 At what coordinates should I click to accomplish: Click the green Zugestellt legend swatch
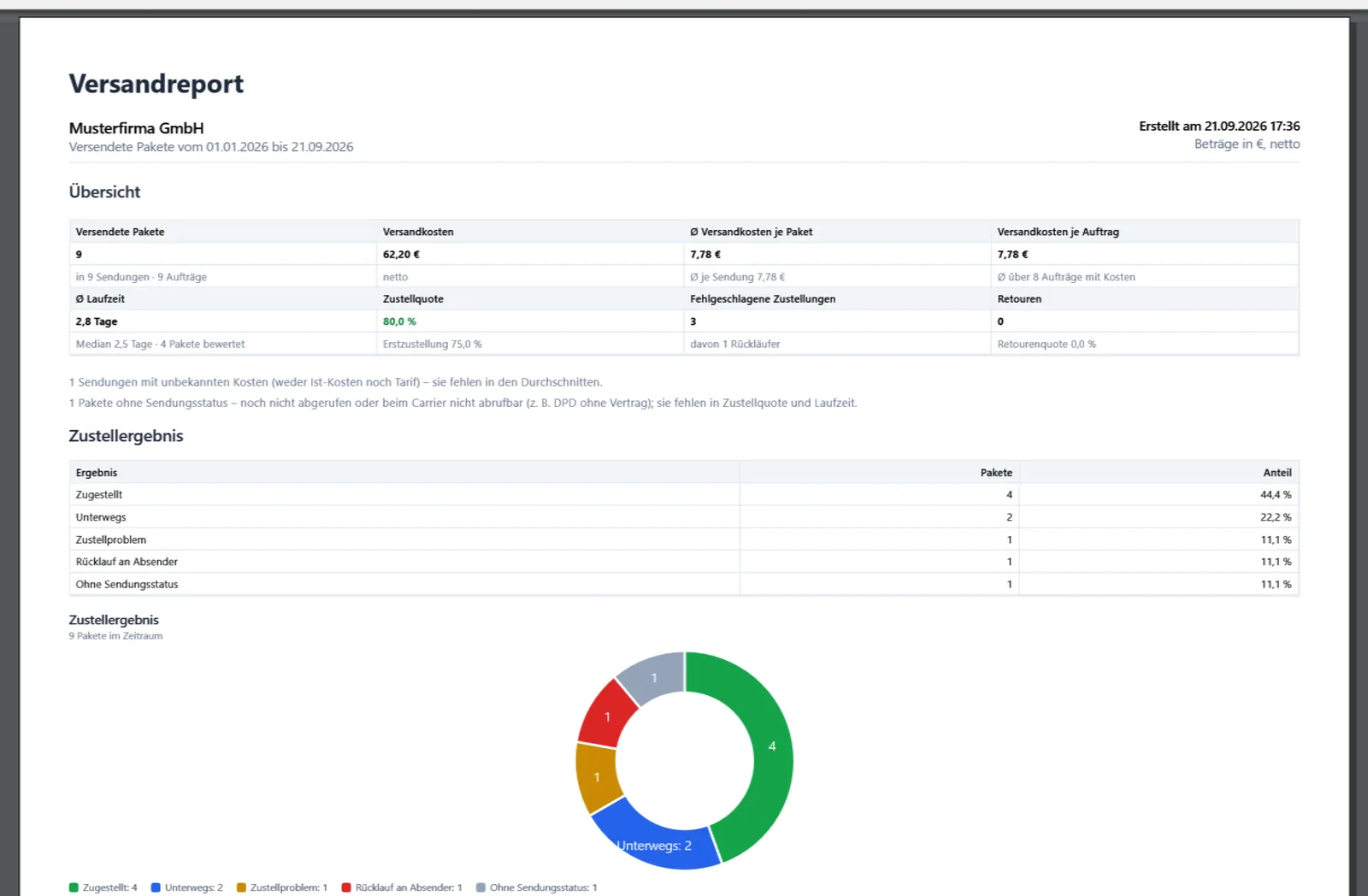tap(74, 887)
